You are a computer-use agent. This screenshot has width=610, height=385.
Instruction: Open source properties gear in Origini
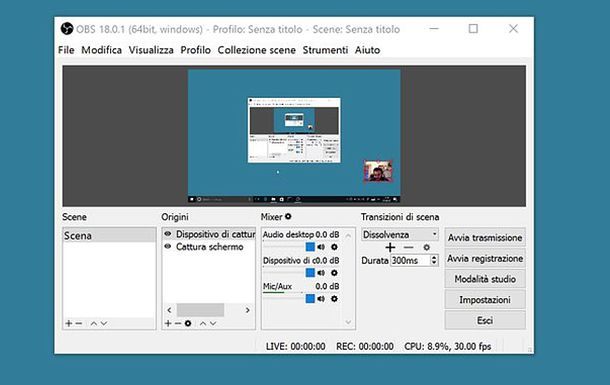pyautogui.click(x=188, y=323)
